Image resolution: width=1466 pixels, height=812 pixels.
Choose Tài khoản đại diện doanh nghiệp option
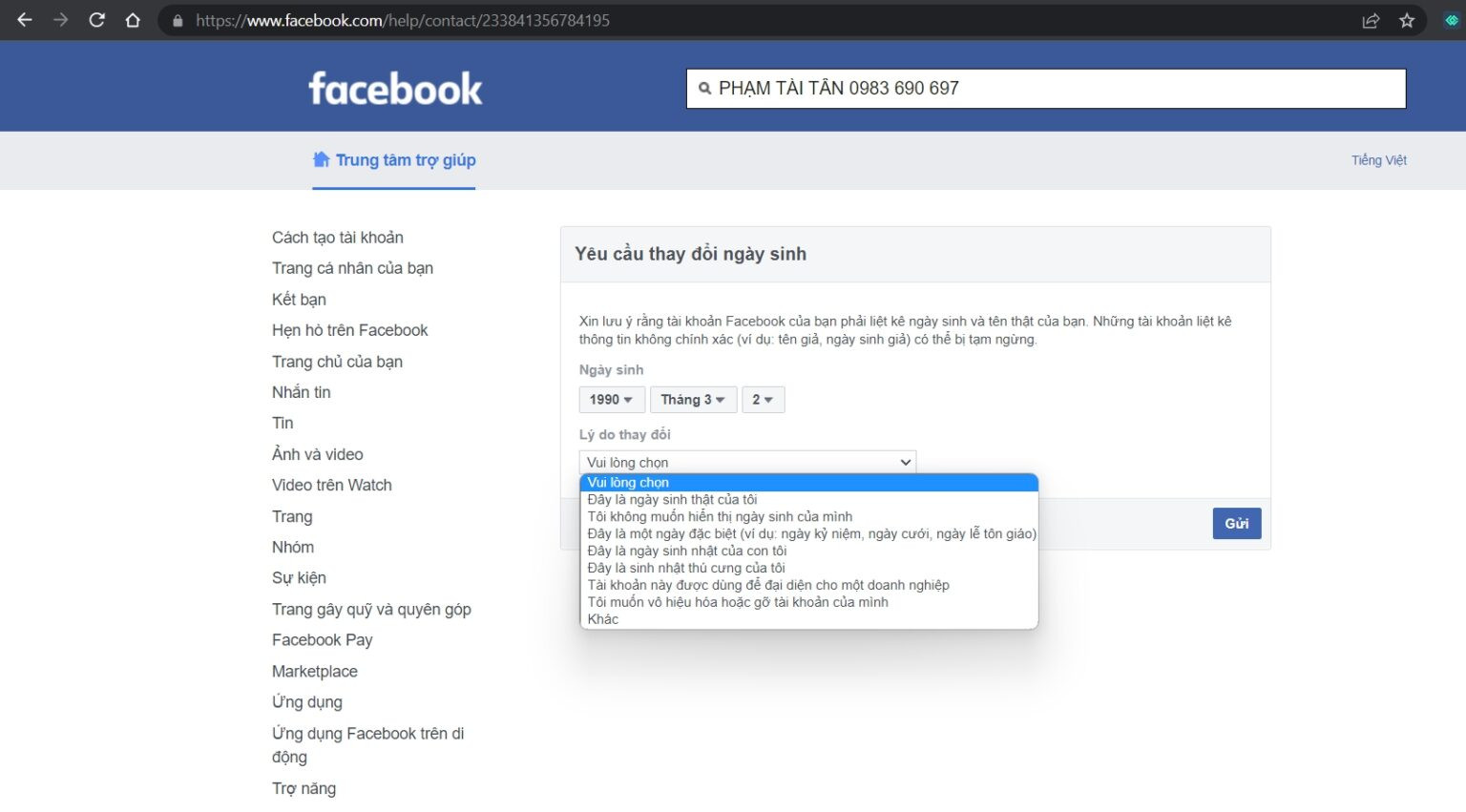[x=808, y=586]
